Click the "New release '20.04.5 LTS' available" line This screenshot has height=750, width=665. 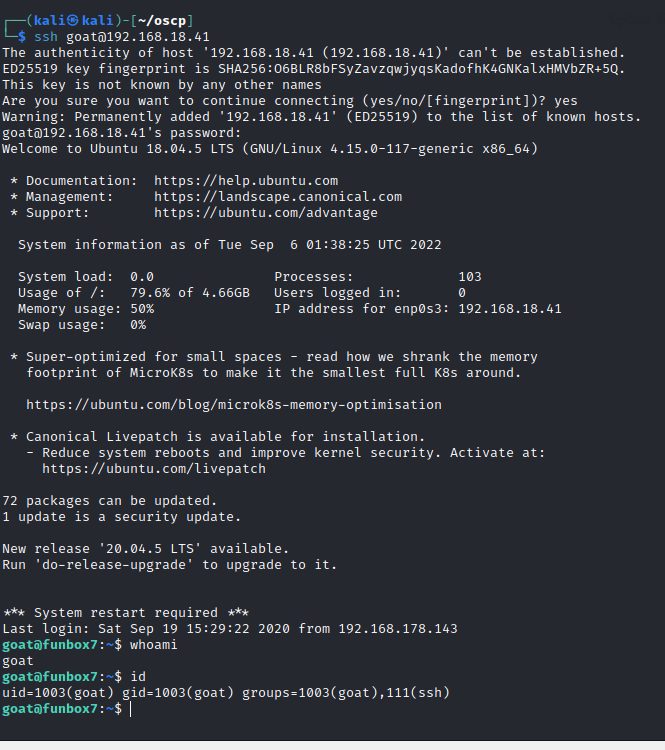coord(145,549)
